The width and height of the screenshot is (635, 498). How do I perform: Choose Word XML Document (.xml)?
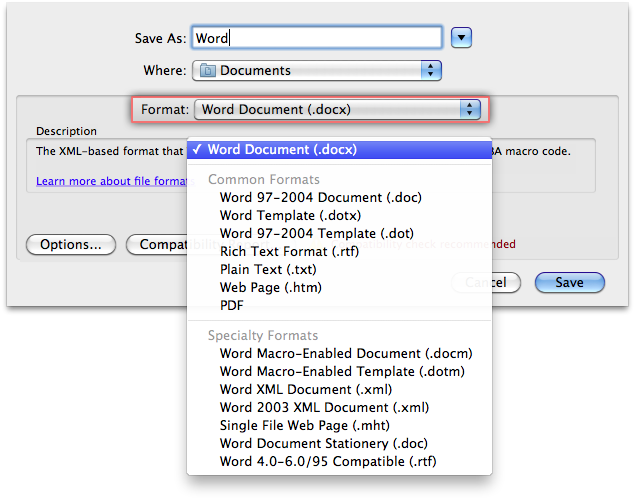pos(339,389)
